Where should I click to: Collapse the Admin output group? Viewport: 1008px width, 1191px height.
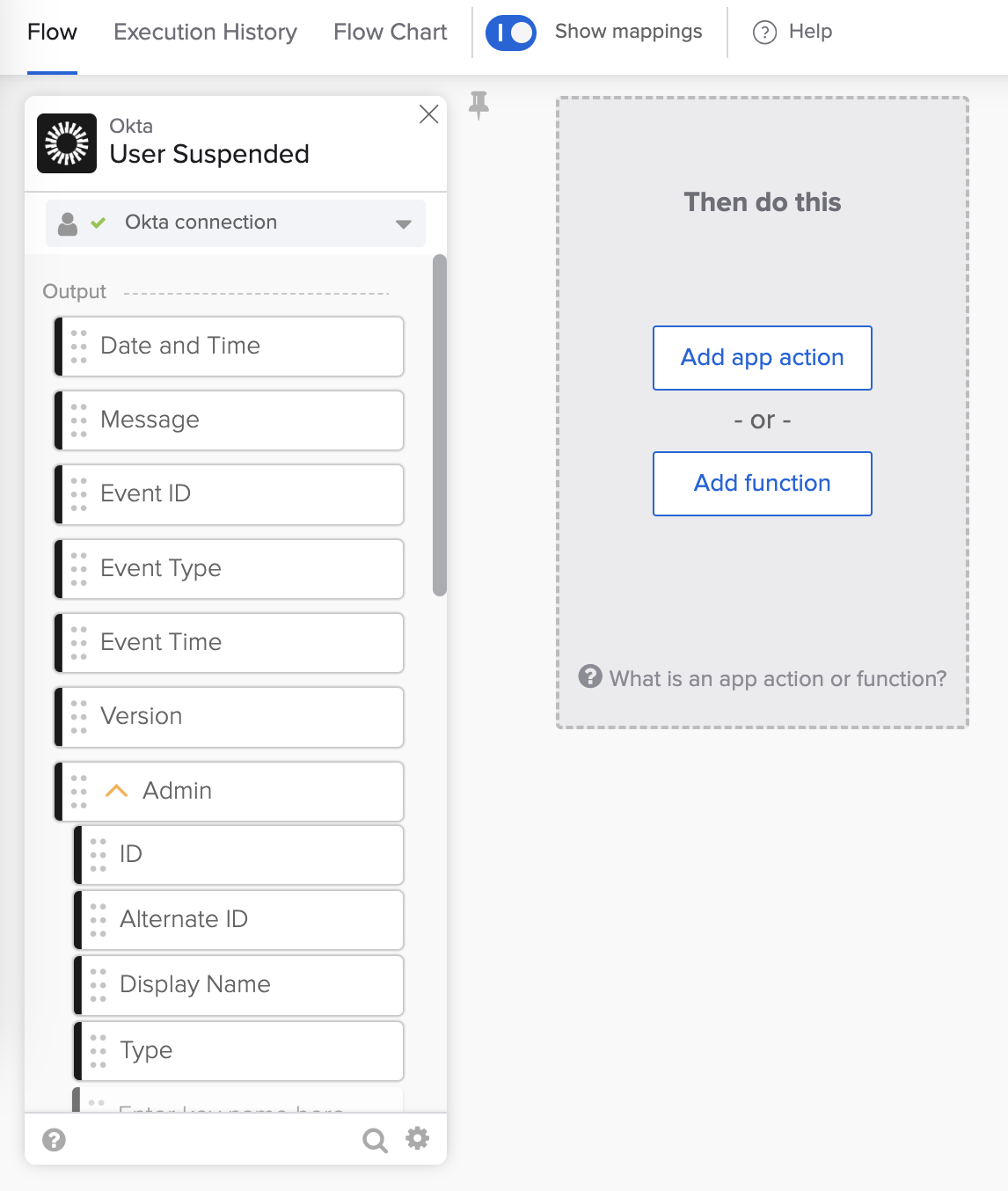[x=117, y=791]
